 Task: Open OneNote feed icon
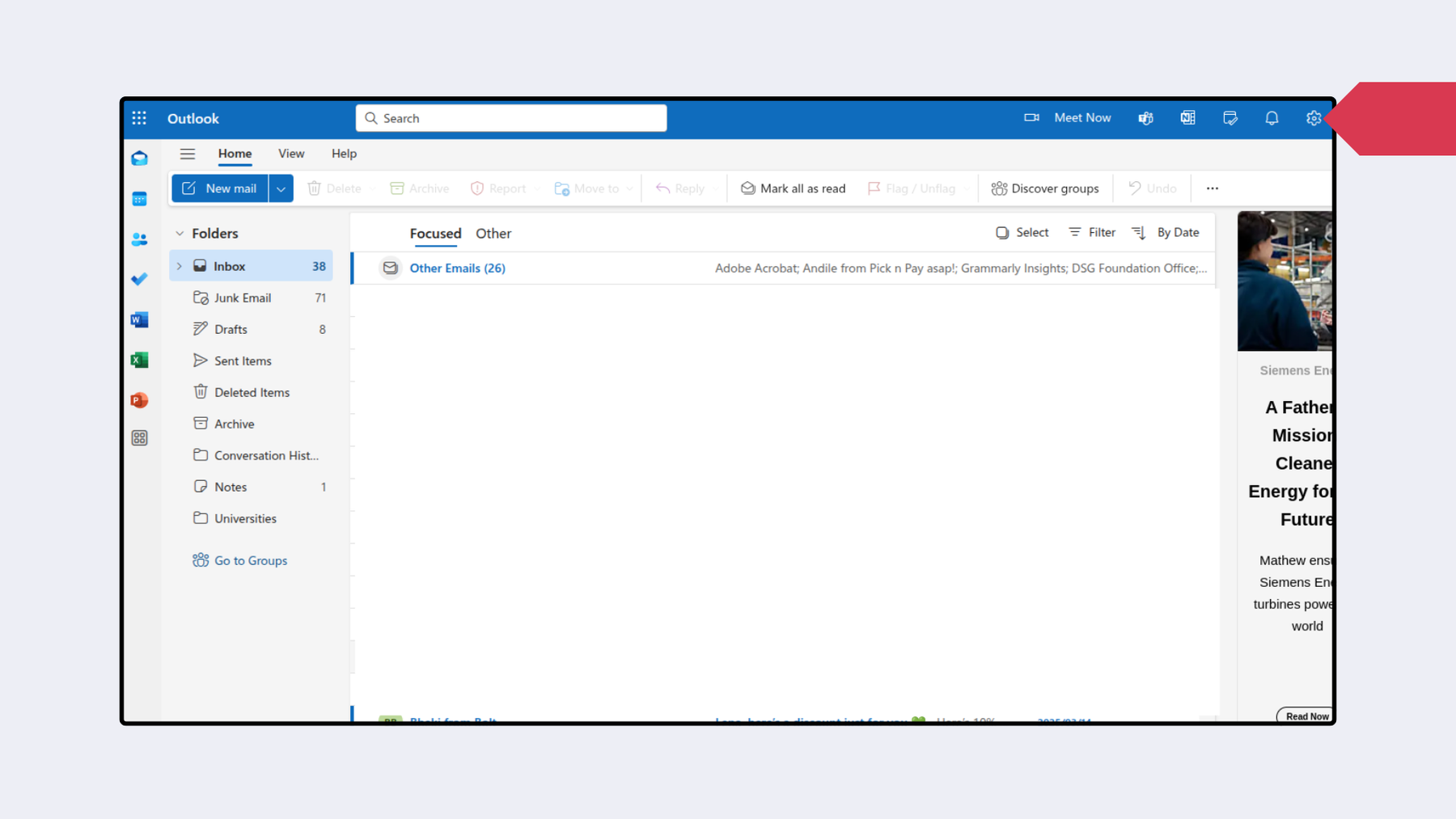pyautogui.click(x=1187, y=118)
